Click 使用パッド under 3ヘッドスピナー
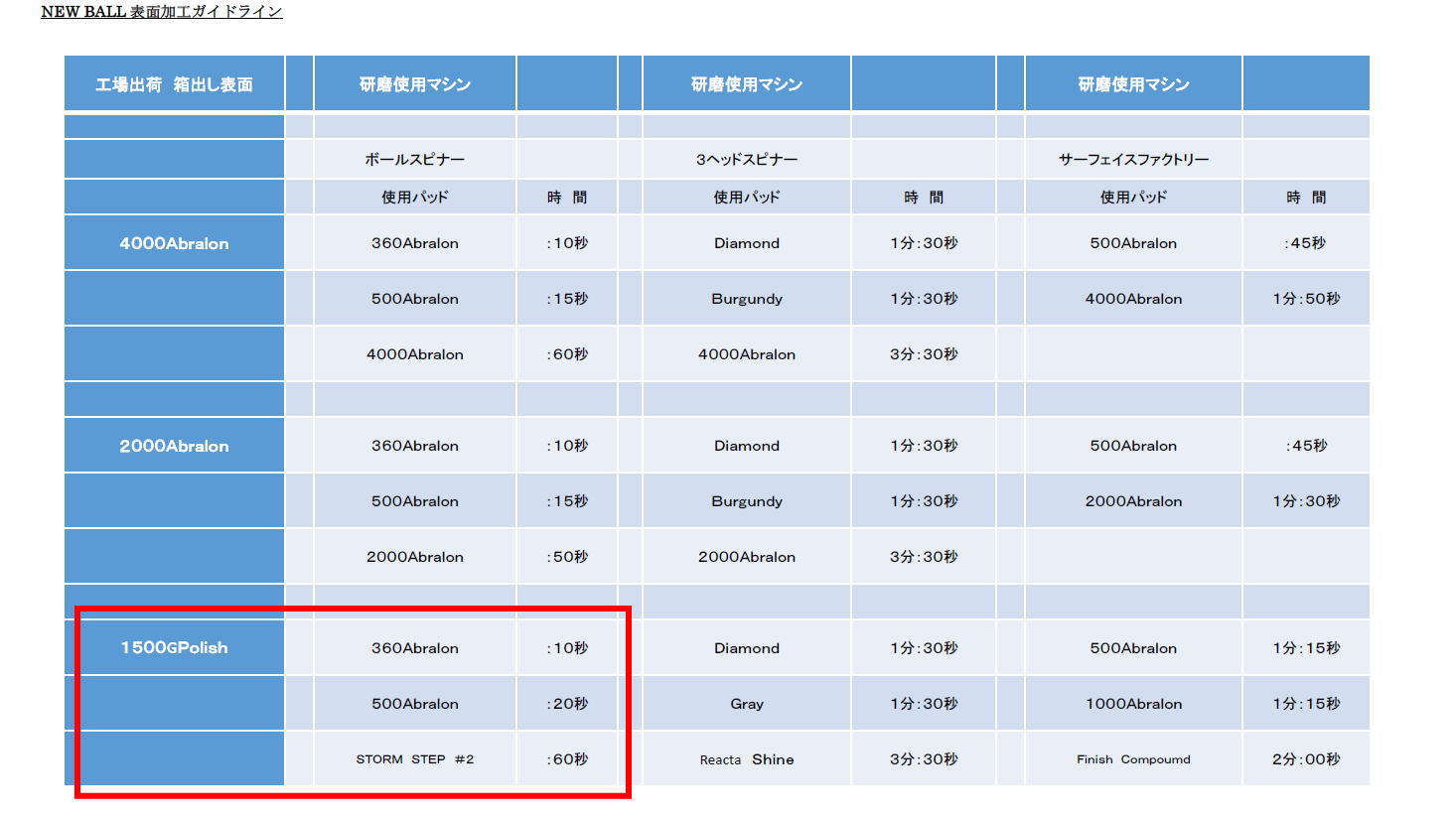1456x818 pixels. coord(747,198)
